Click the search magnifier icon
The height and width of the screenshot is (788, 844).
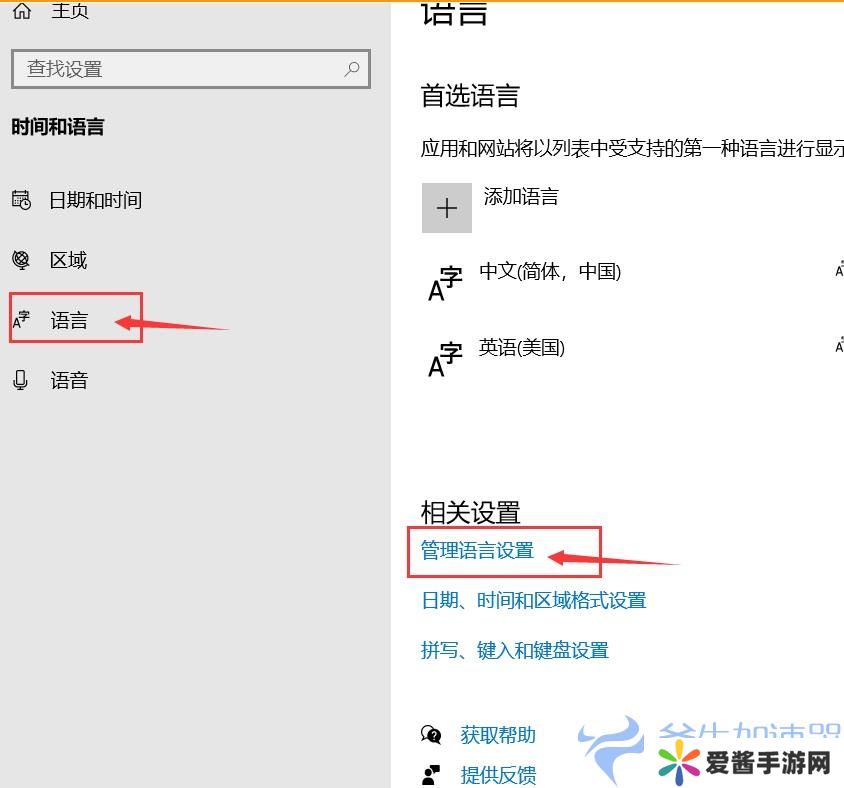[x=351, y=69]
